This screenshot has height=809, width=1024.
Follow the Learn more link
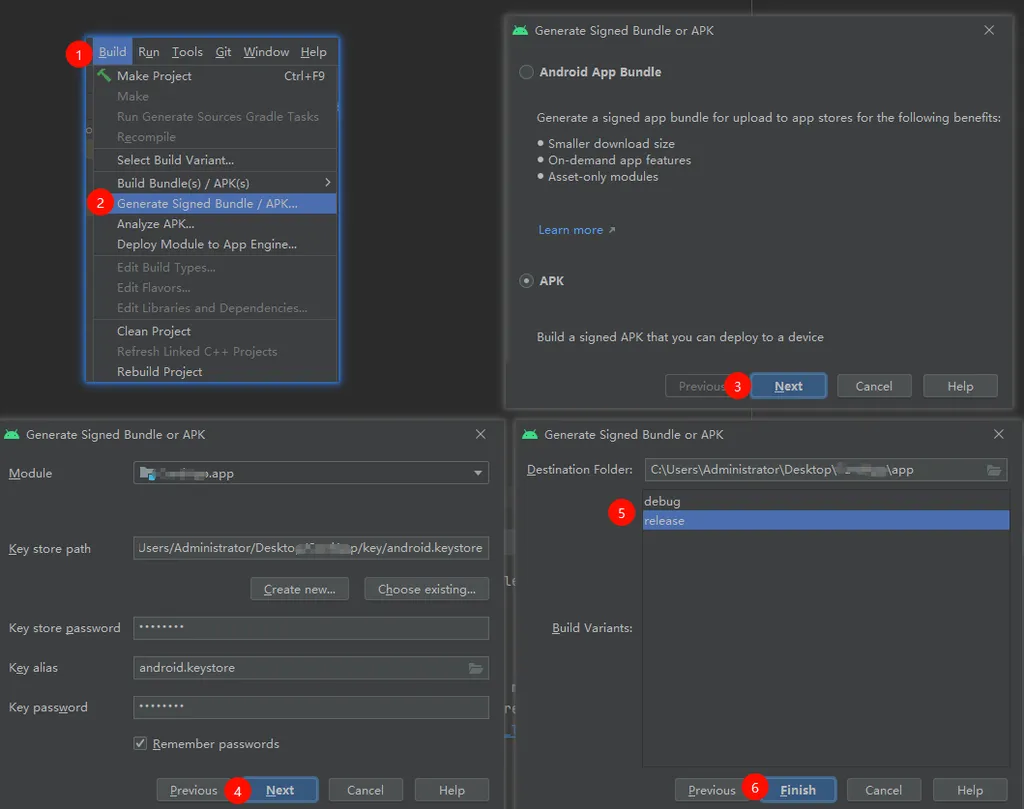click(570, 230)
